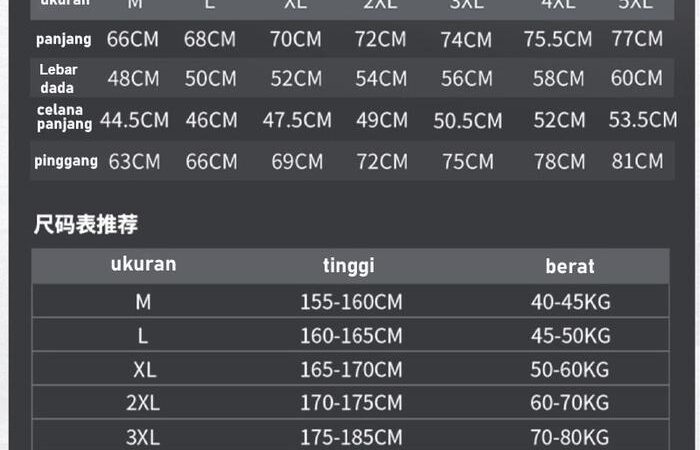Select the 'celana panjang' row label
700x450 pixels.
[x=64, y=117]
